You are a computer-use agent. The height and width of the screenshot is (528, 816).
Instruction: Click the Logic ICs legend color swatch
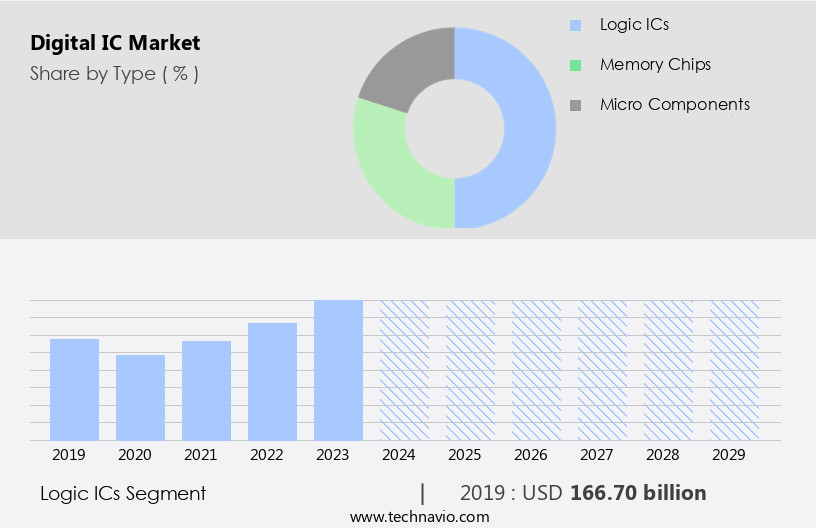click(575, 25)
